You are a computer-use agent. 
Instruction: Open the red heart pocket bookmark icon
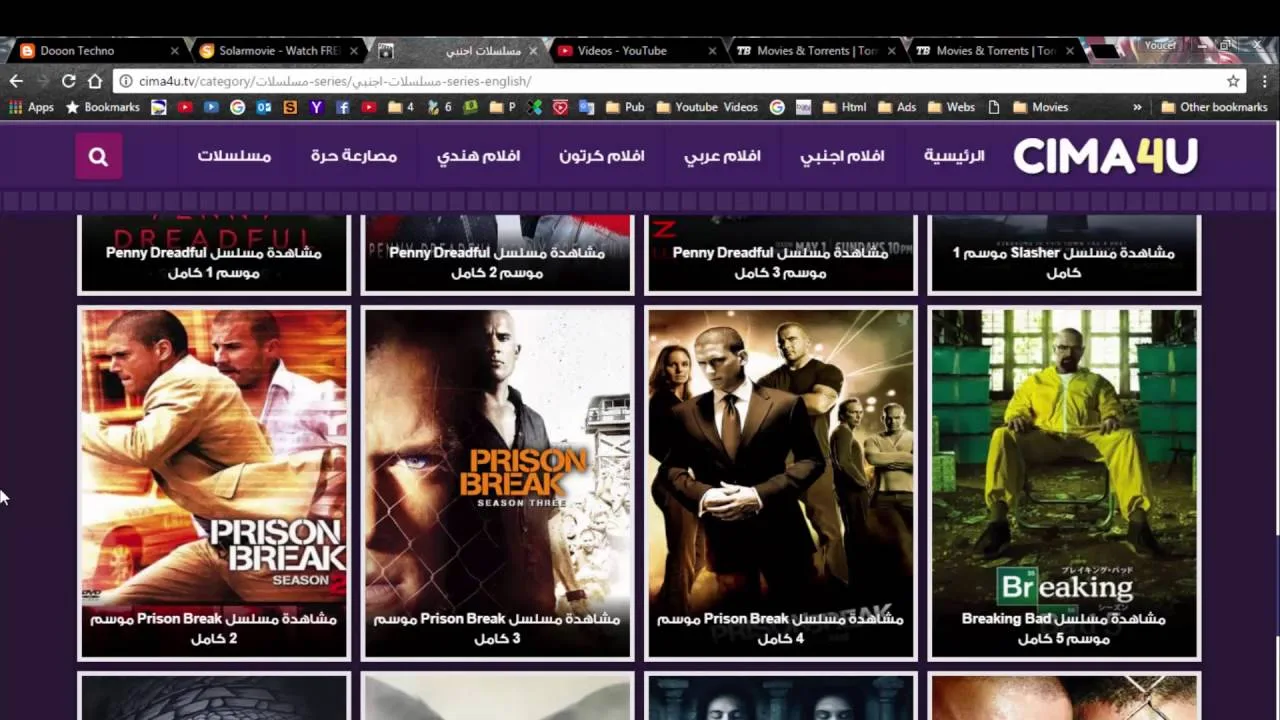click(561, 107)
